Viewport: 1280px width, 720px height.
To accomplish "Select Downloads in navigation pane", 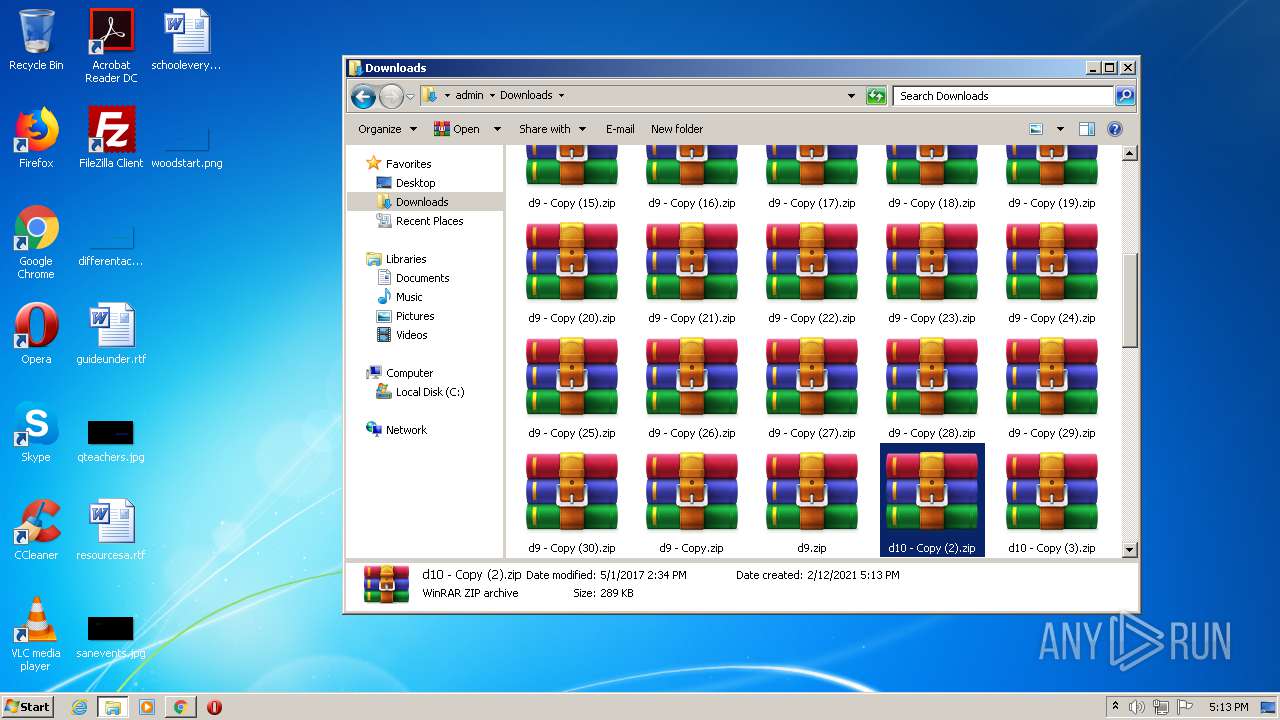I will point(421,202).
